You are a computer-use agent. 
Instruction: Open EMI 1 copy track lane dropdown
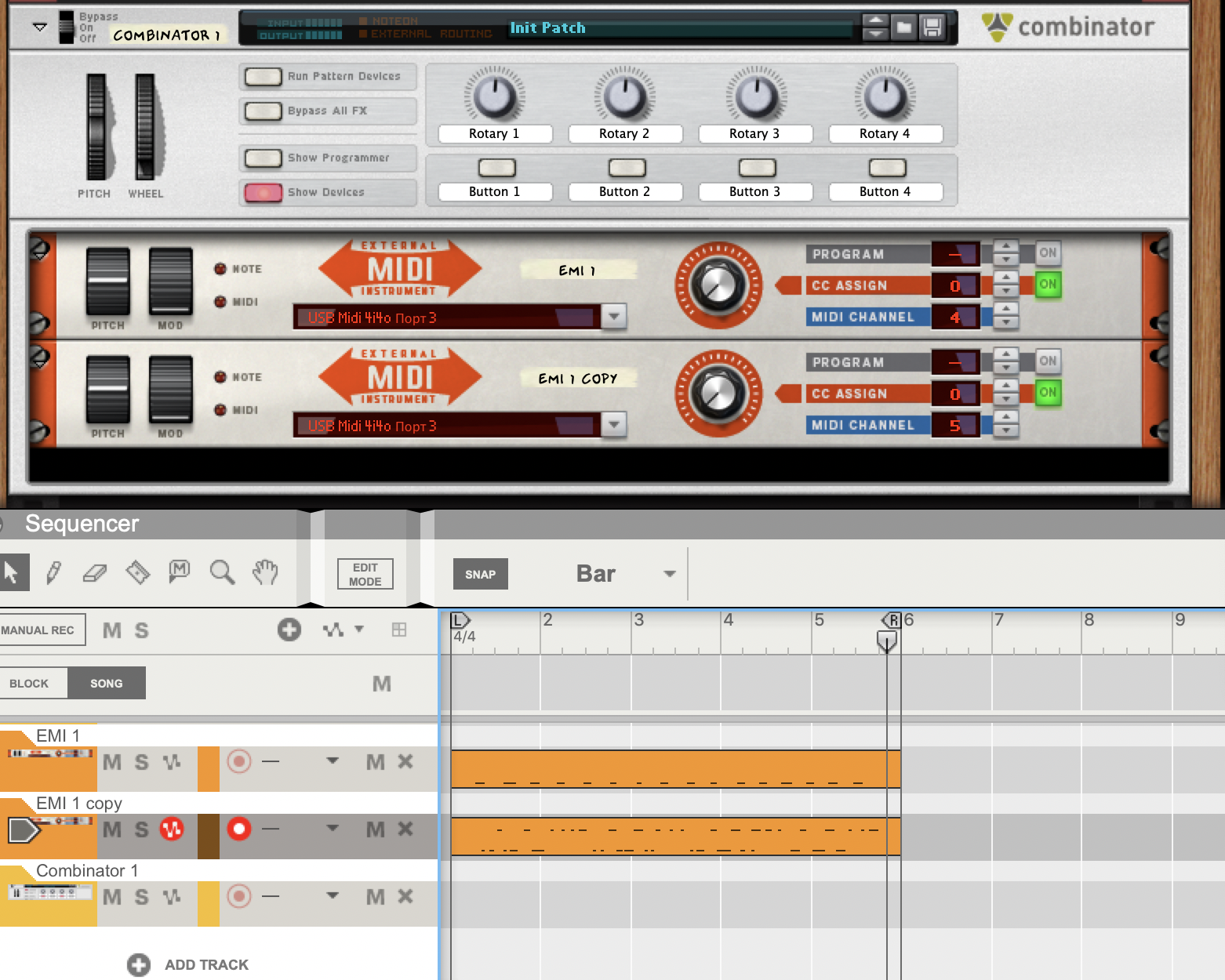[333, 829]
